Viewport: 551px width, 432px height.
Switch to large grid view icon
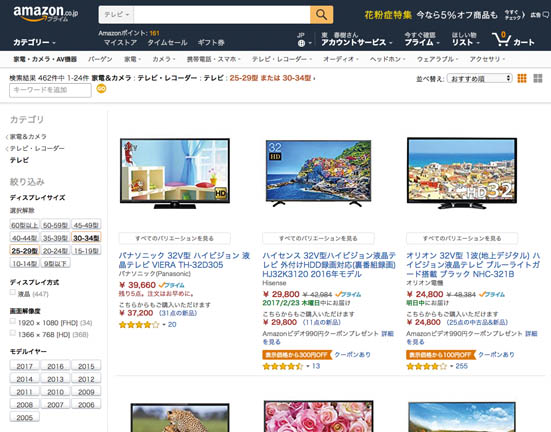click(538, 78)
